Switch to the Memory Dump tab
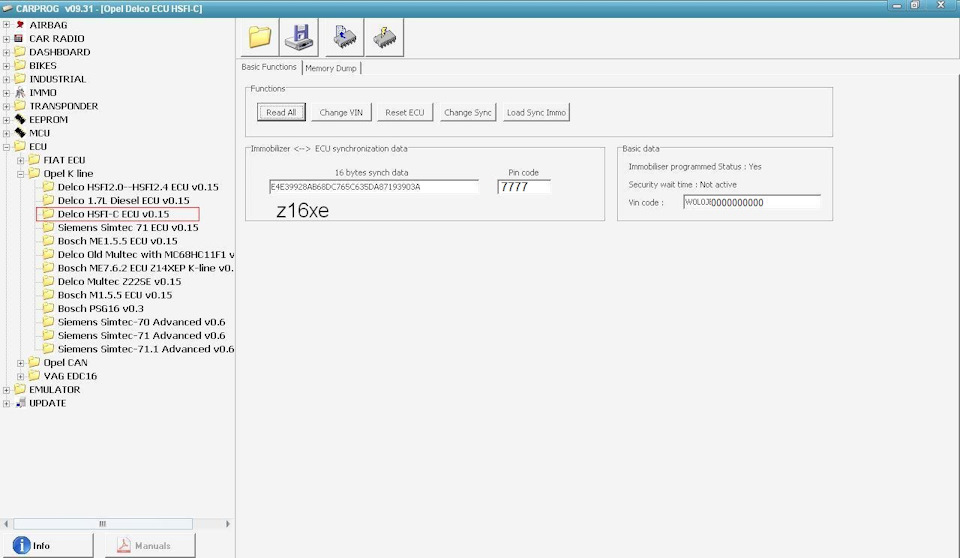This screenshot has width=960, height=558. 331,68
